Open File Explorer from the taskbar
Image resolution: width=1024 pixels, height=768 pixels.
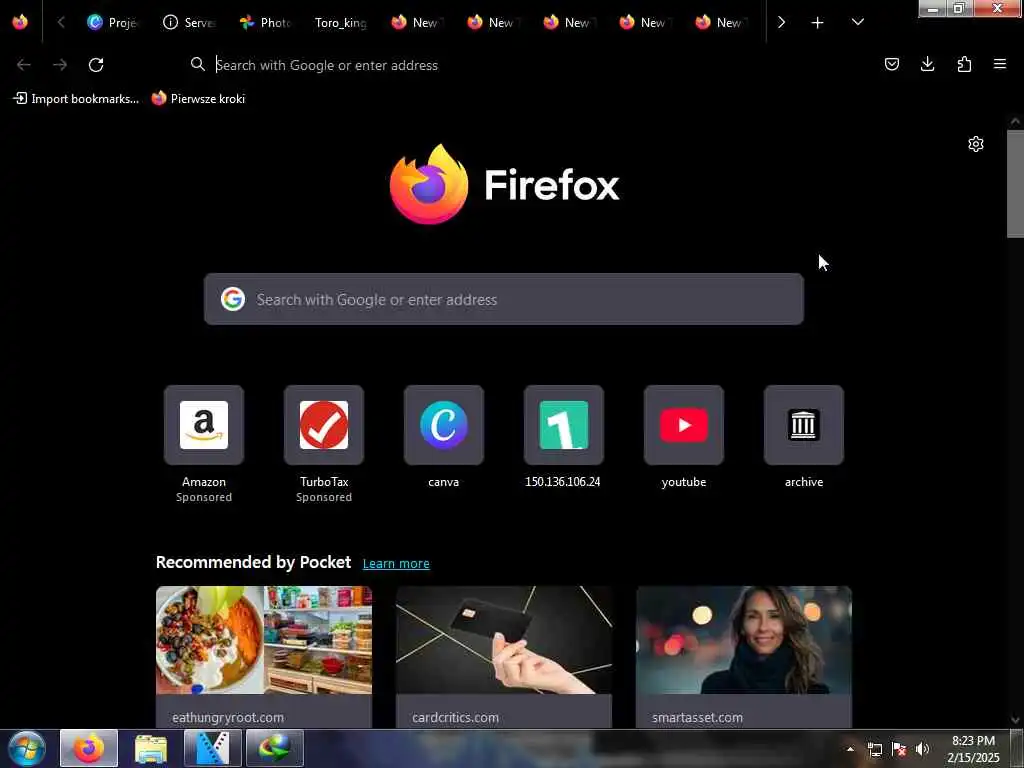(151, 748)
